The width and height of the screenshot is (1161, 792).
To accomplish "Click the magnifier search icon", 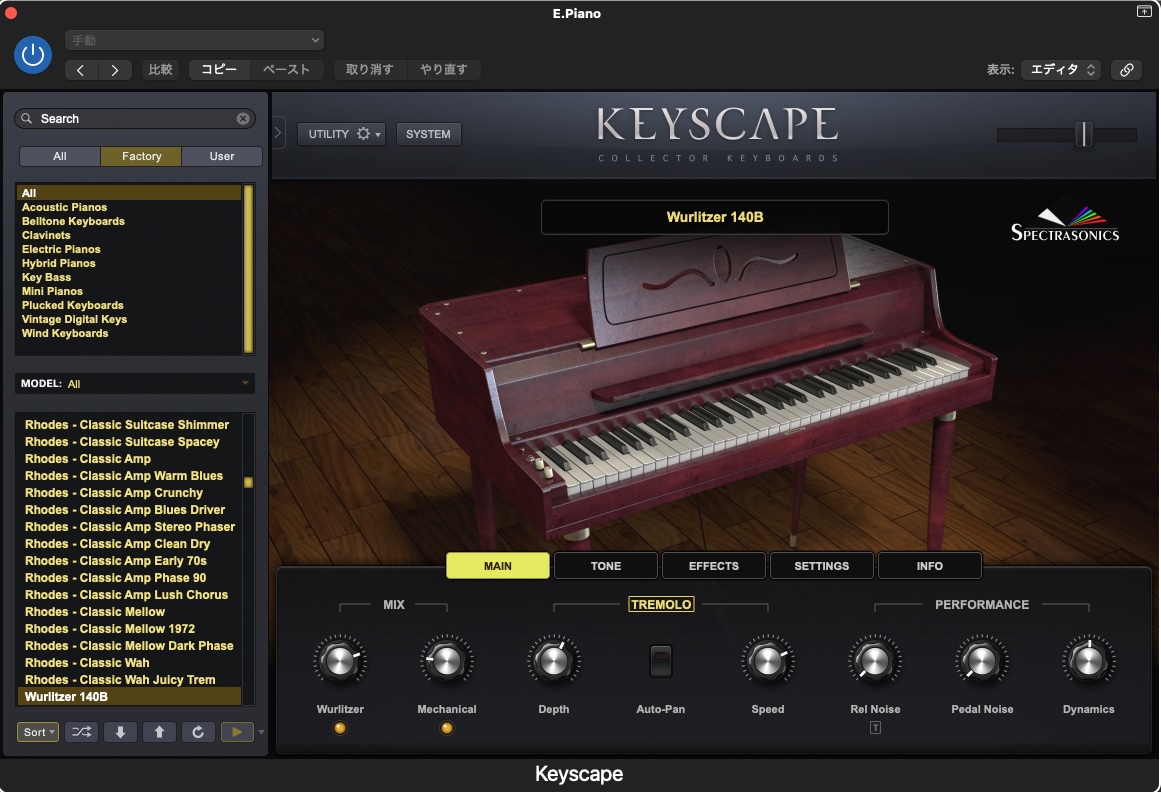I will 27,118.
